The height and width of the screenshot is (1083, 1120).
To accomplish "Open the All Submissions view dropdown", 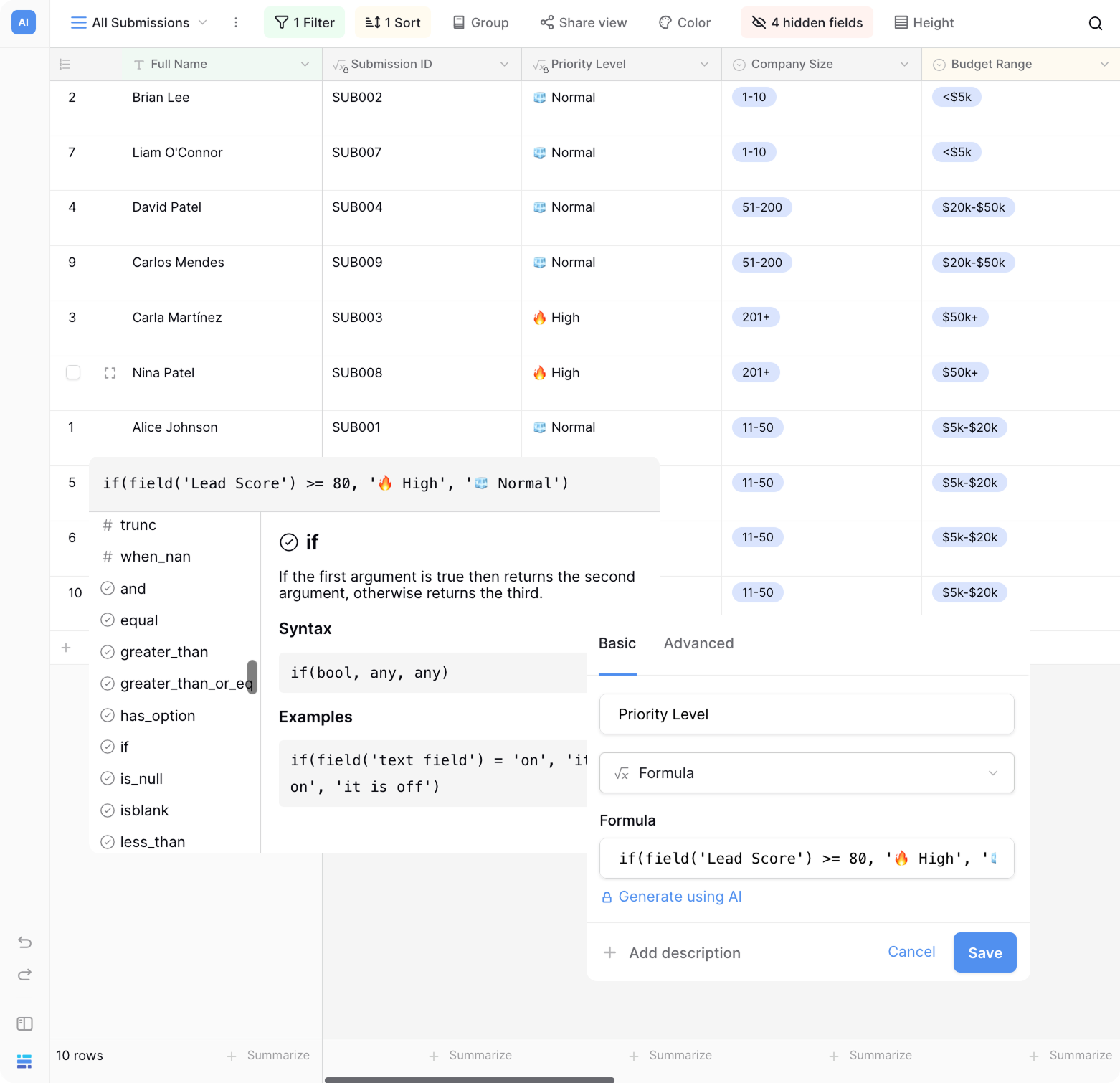I will [139, 22].
